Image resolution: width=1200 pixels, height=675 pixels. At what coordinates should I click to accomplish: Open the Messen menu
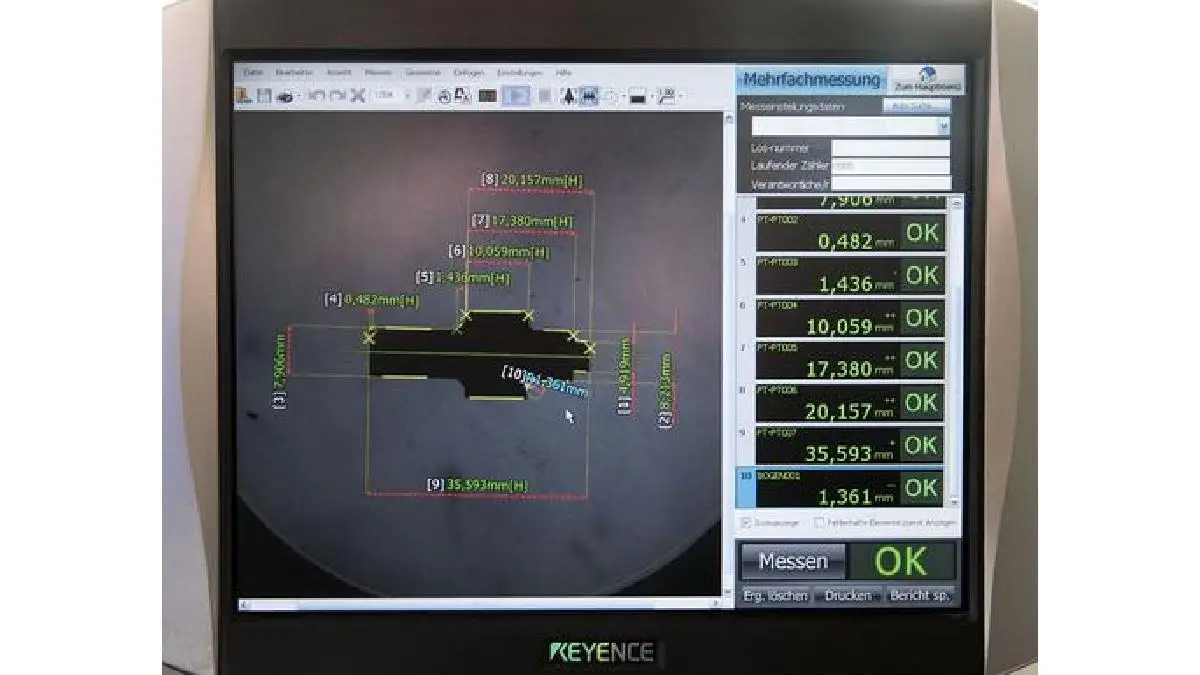[x=378, y=73]
